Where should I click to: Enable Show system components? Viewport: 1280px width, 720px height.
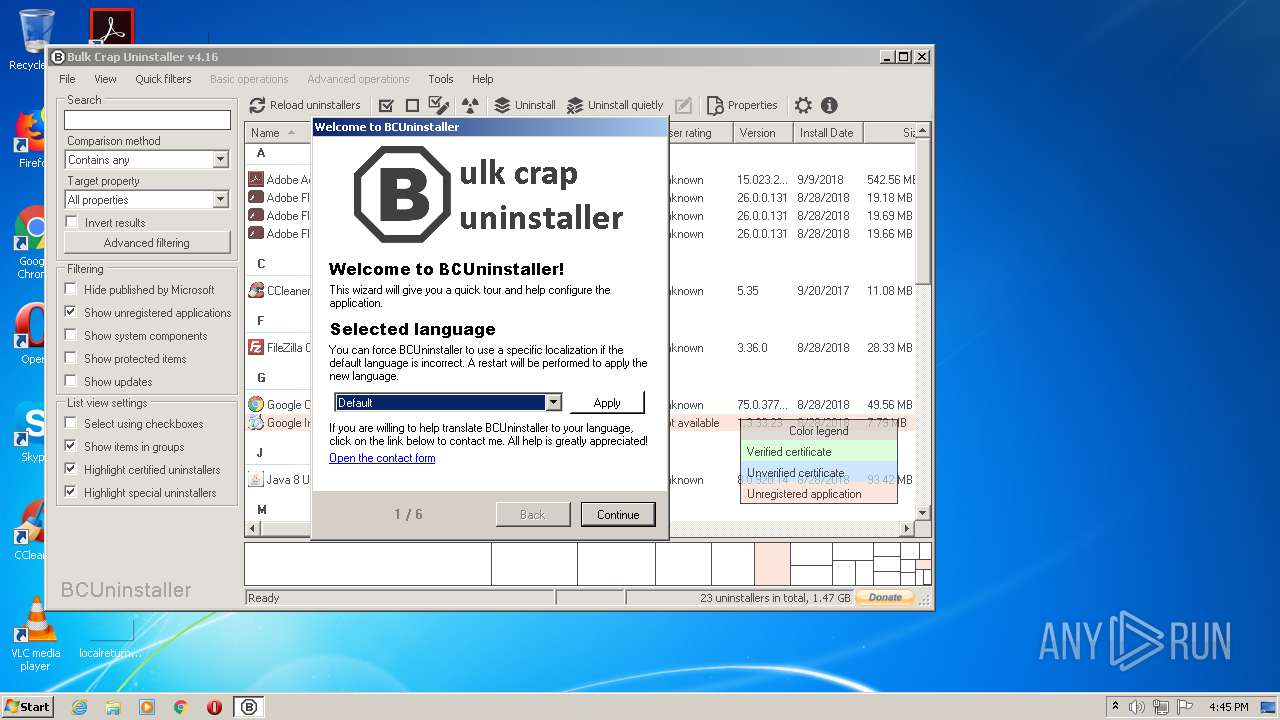coord(71,335)
